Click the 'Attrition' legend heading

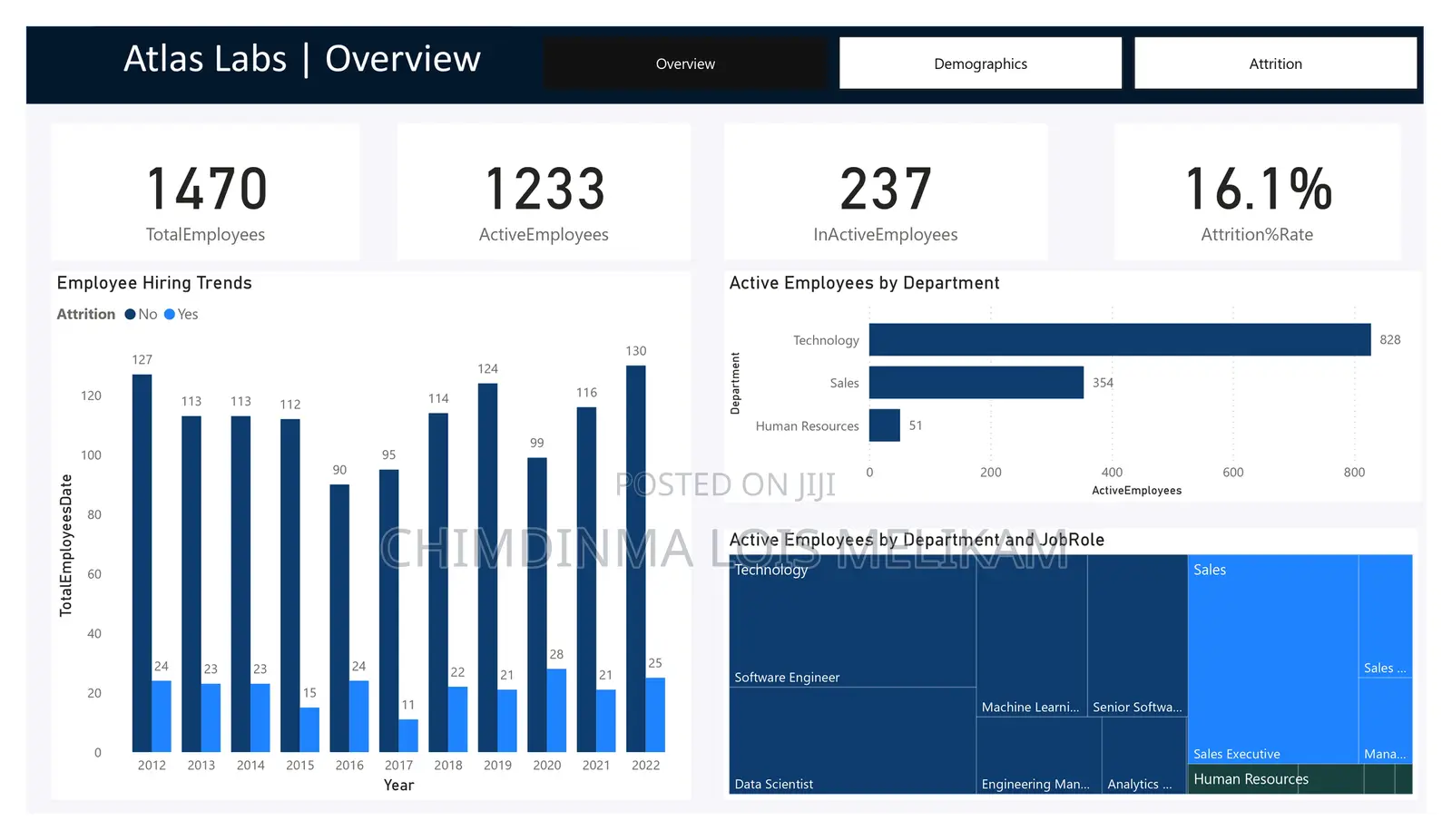coord(86,314)
